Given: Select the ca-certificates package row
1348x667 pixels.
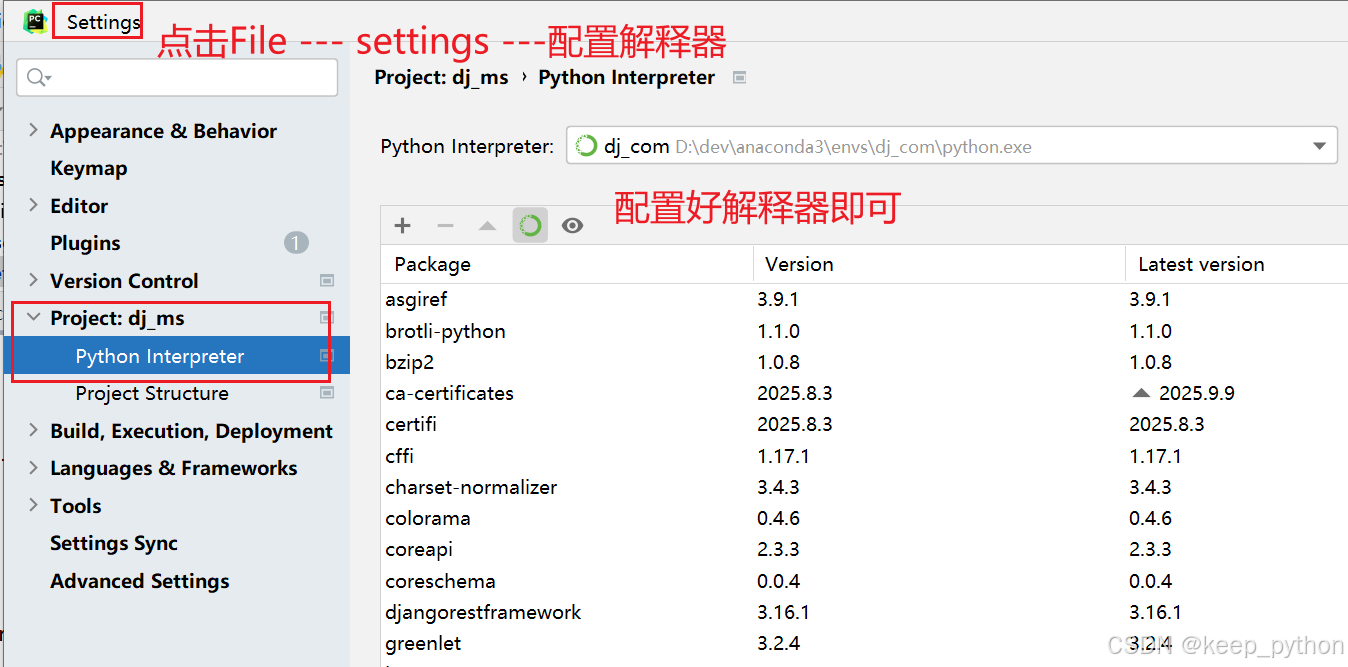Looking at the screenshot, I should (x=864, y=393).
